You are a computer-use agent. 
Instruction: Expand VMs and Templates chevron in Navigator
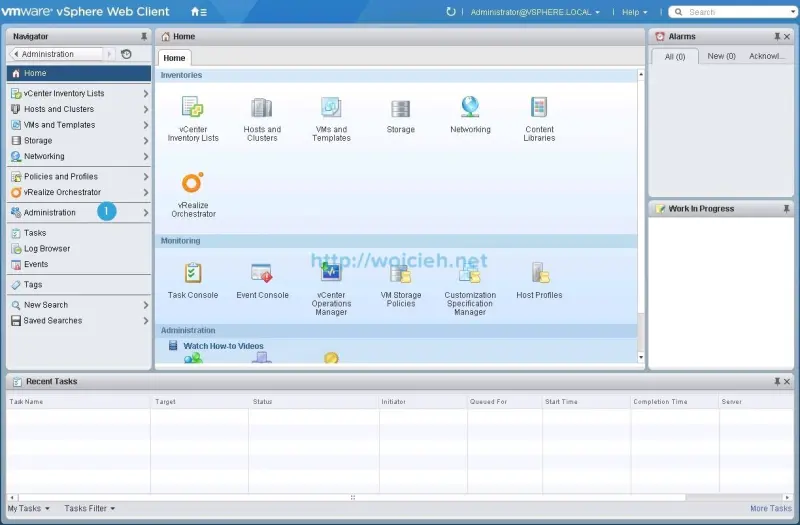click(146, 125)
